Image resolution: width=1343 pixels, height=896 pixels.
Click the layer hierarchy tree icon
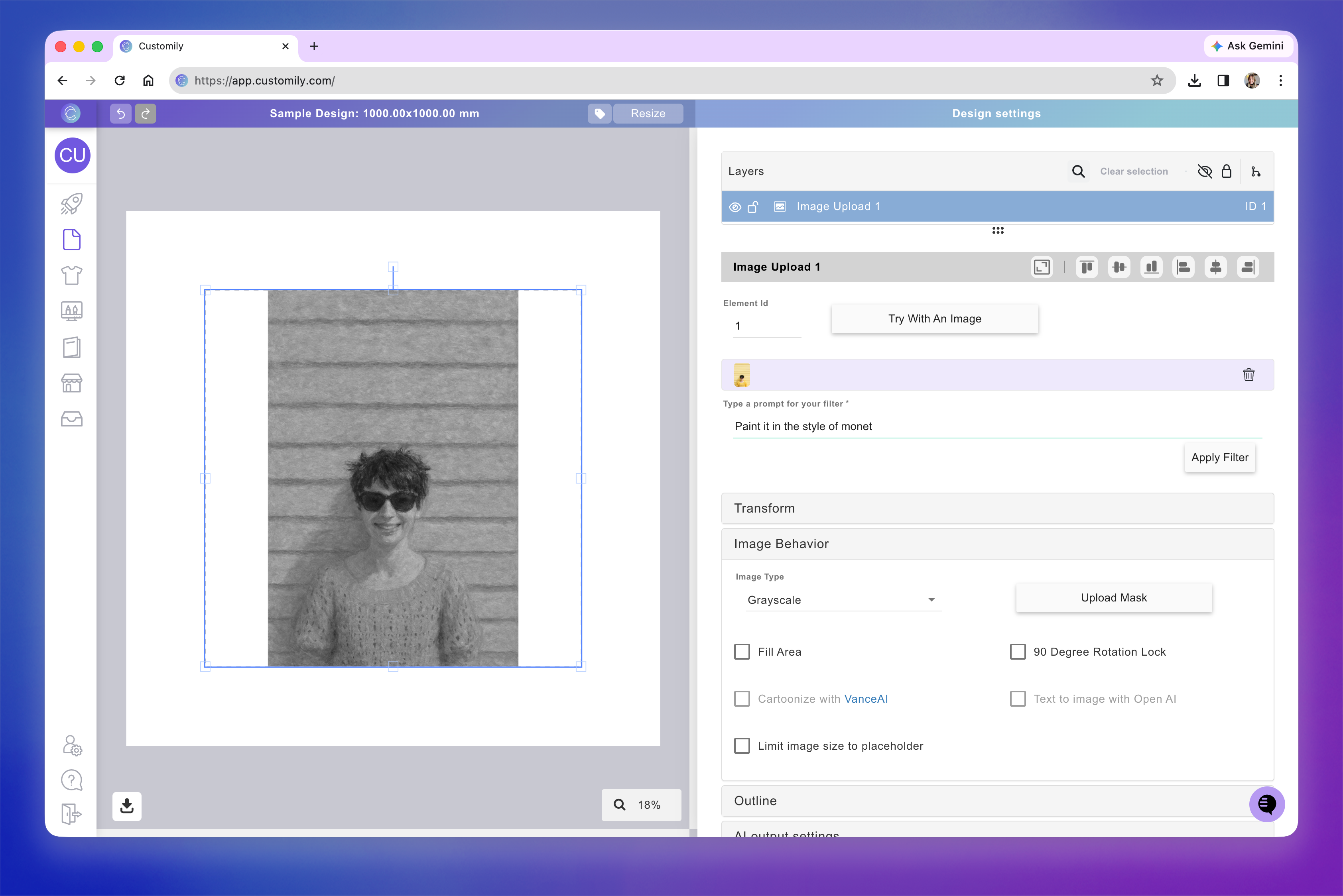pos(1256,171)
